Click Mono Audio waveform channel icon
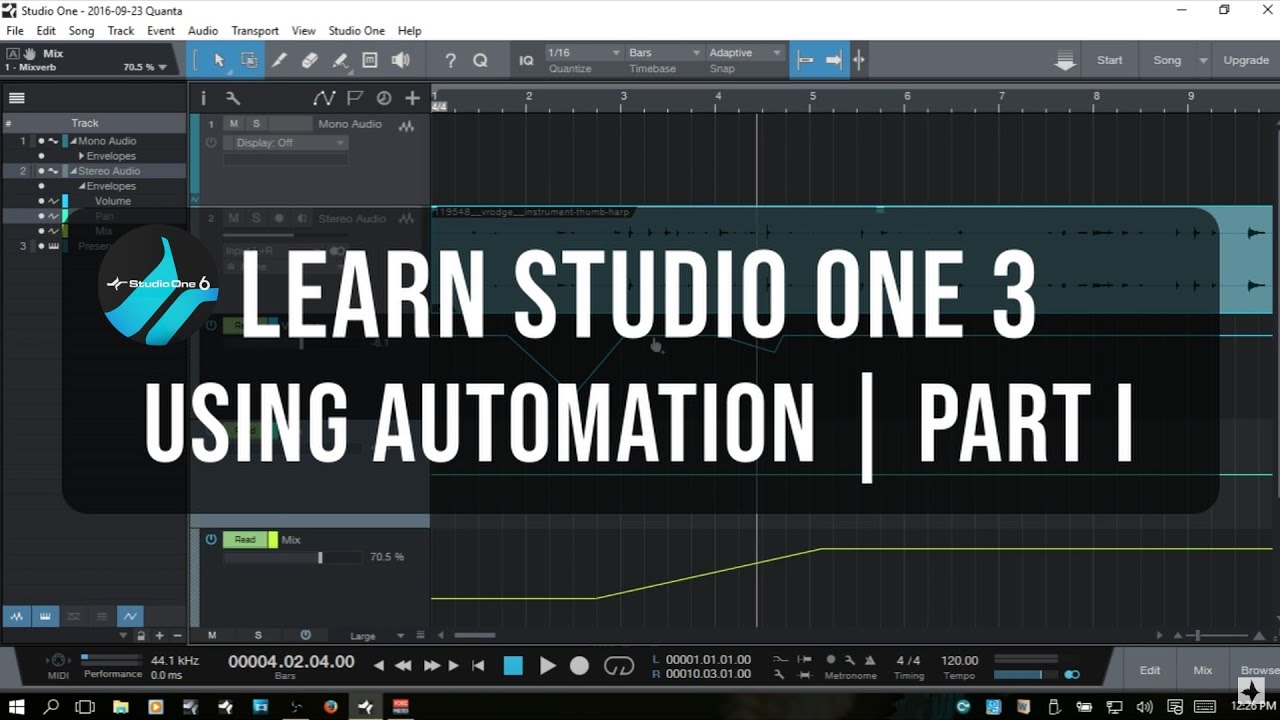Screen dimensions: 1280x720 [406, 127]
